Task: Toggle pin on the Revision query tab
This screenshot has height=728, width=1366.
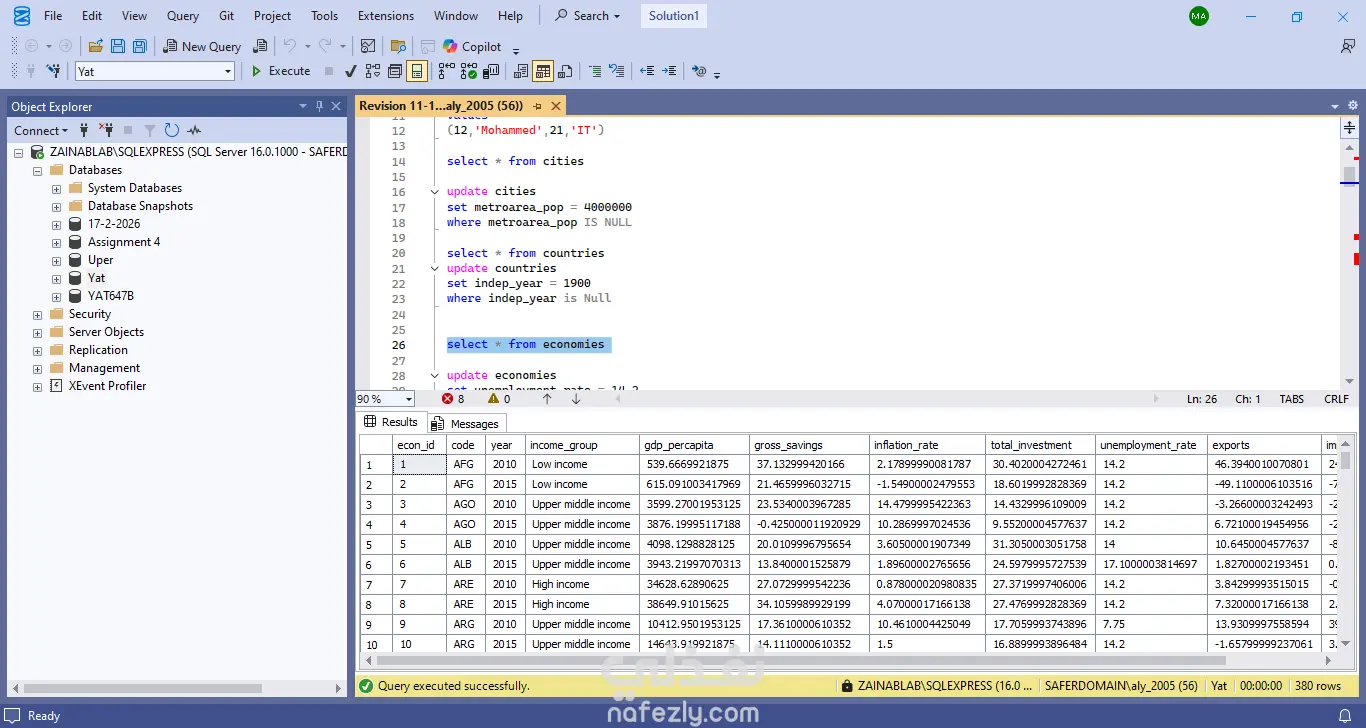Action: click(537, 106)
